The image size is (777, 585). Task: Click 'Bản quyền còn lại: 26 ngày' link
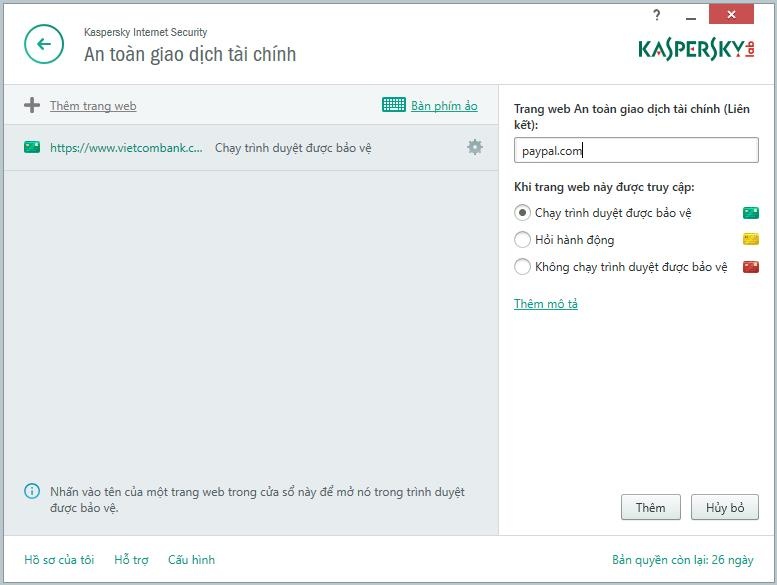click(683, 560)
